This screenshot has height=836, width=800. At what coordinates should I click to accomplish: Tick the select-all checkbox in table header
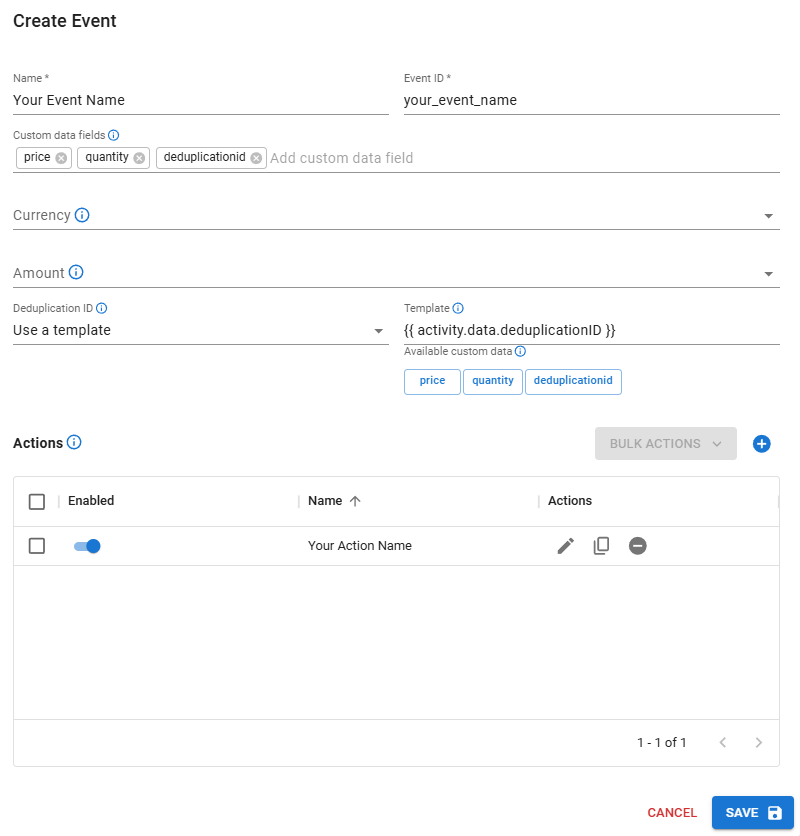click(37, 501)
